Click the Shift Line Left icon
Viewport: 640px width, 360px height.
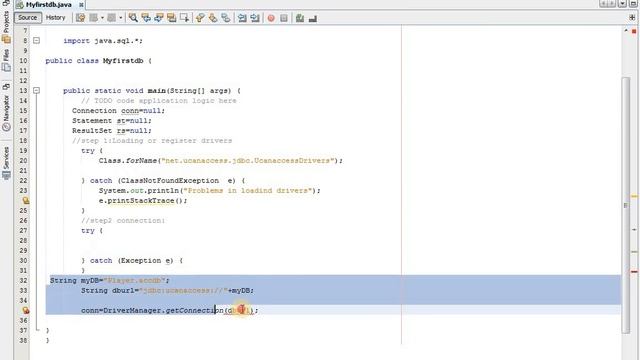click(x=242, y=18)
